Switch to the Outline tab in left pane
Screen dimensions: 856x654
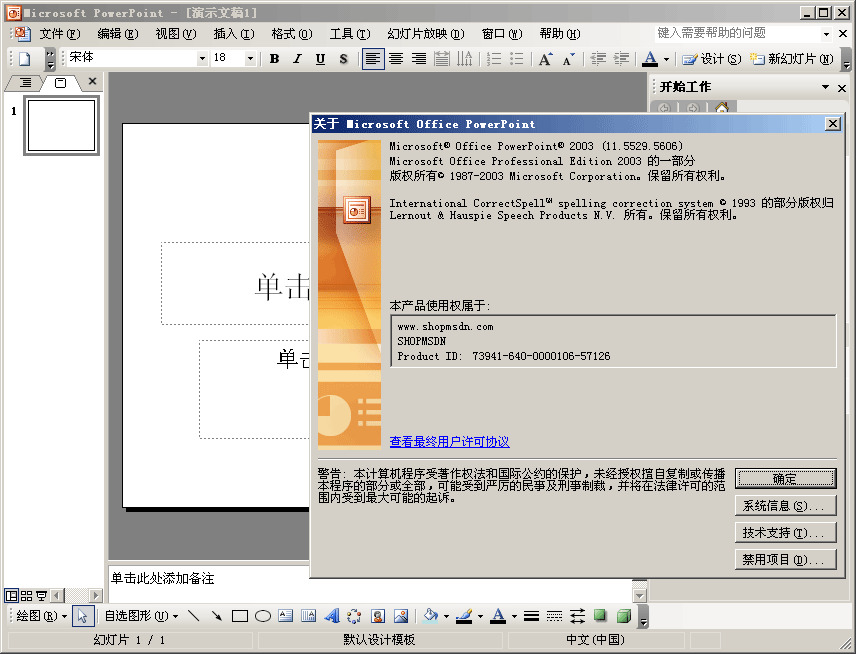[25, 82]
